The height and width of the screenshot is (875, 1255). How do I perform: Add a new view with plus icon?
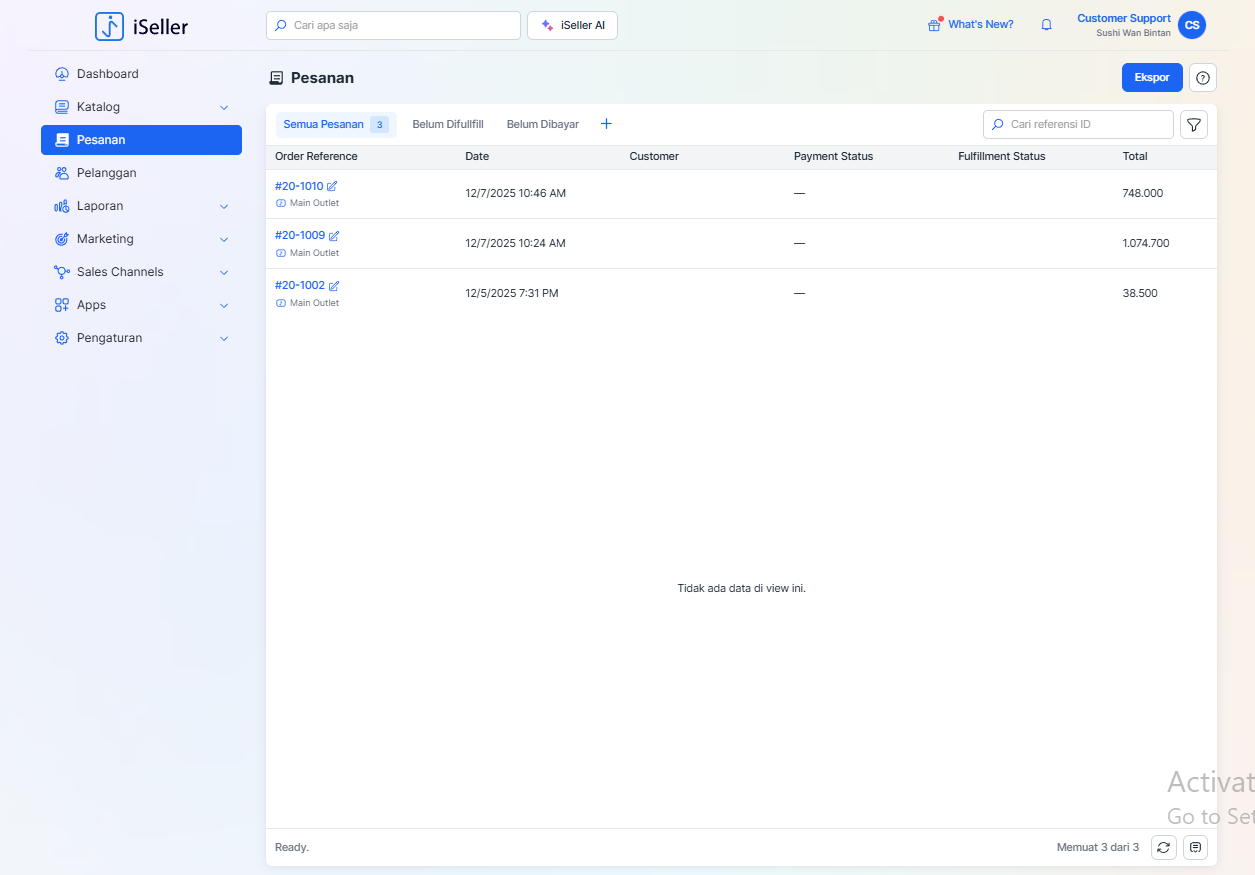(x=606, y=124)
